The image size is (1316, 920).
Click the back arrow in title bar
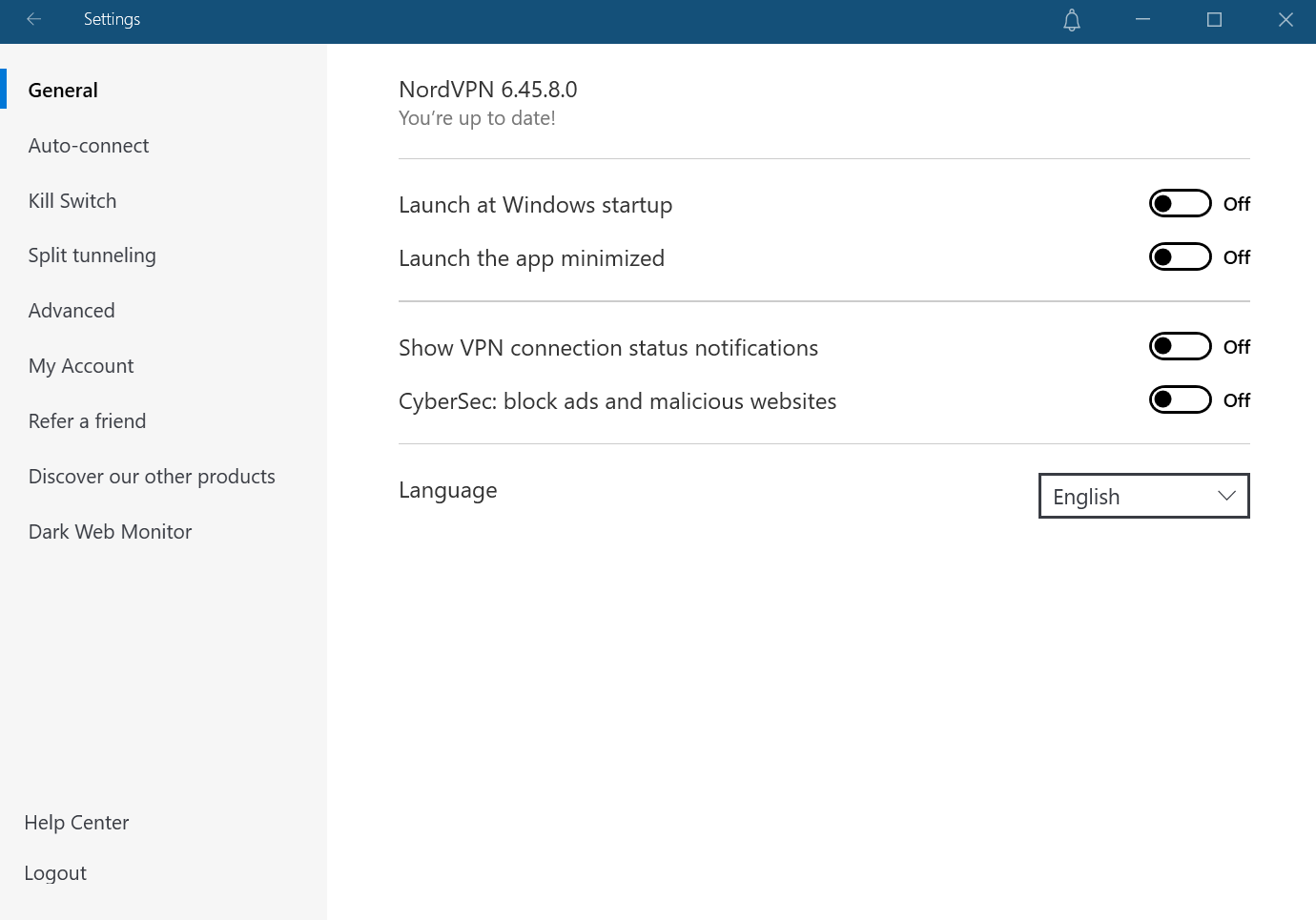tap(34, 19)
